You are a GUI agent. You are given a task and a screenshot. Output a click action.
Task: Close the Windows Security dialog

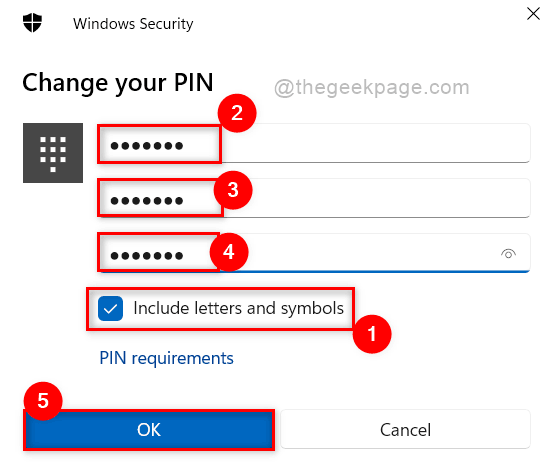[x=533, y=14]
